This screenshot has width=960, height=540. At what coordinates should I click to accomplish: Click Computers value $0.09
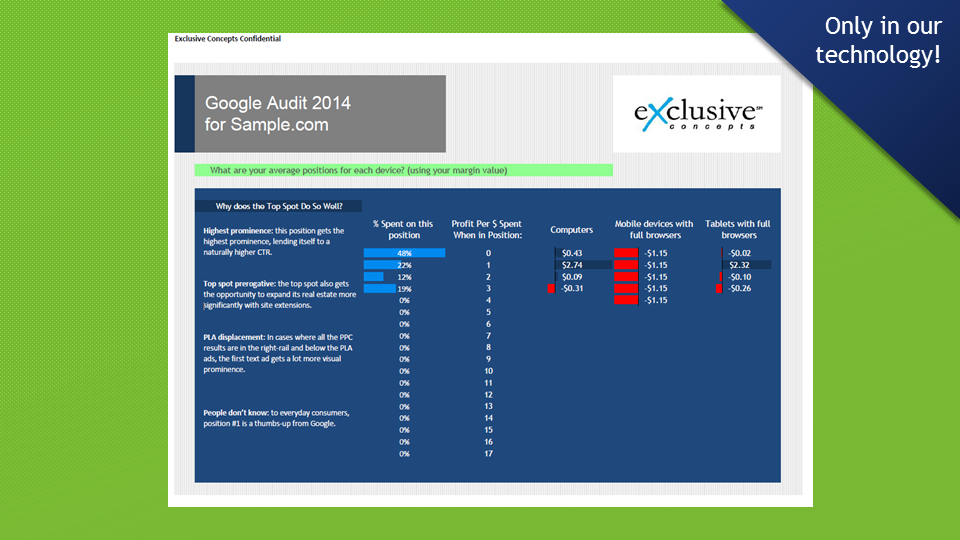(572, 277)
